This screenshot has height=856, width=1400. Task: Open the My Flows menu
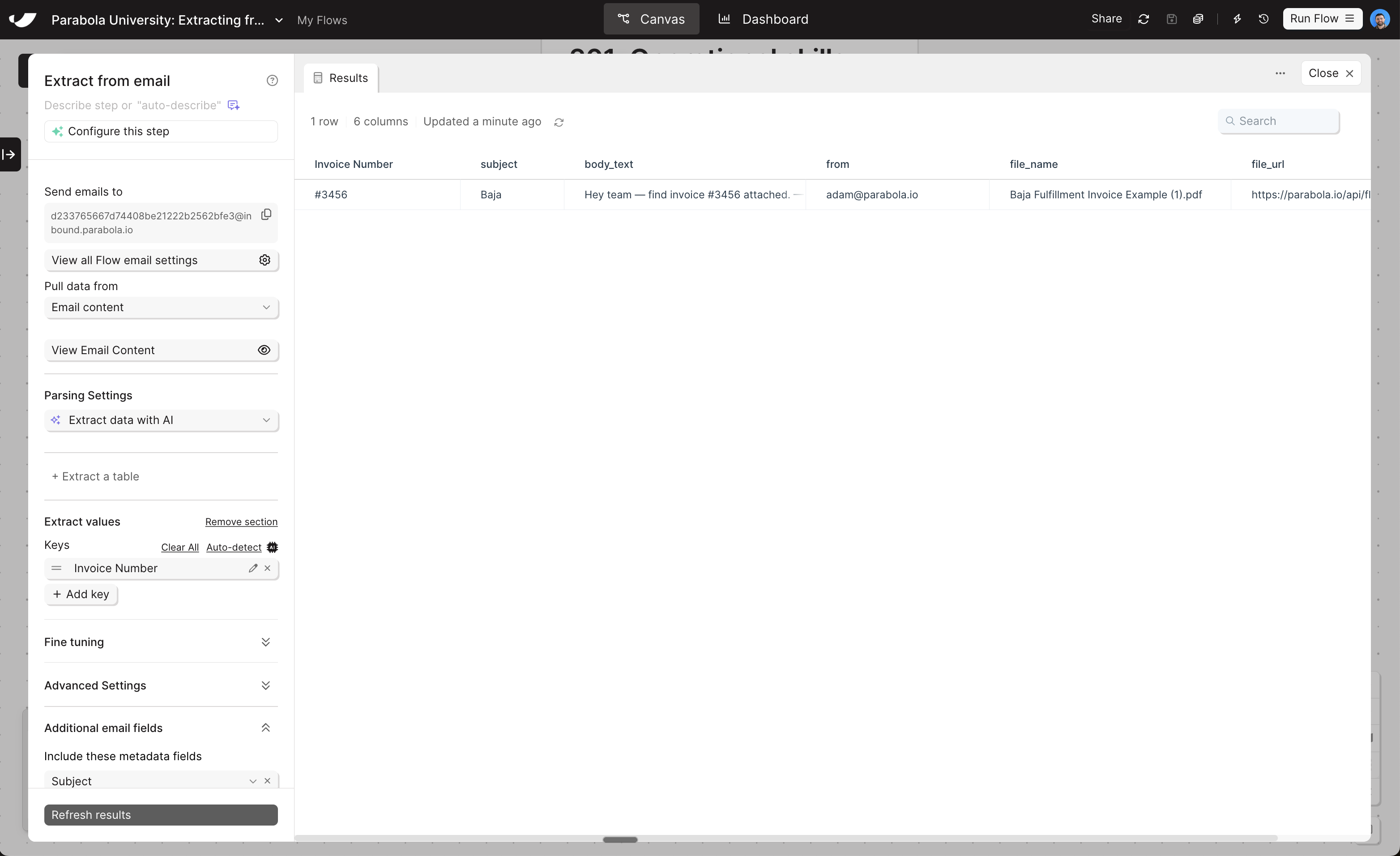coord(322,20)
